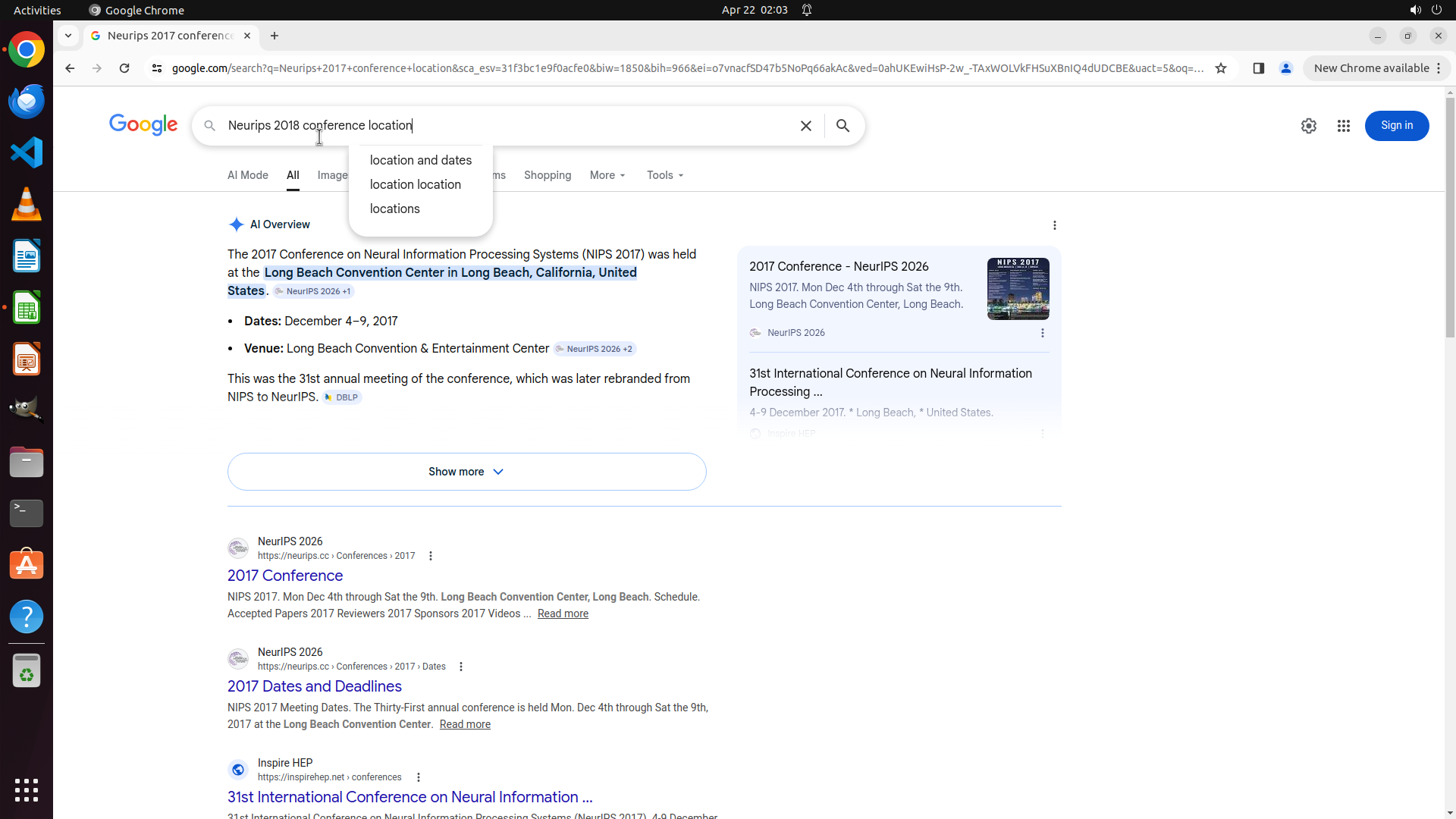Open Google apps grid icon
Viewport: 1456px width, 819px height.
[x=1343, y=126]
